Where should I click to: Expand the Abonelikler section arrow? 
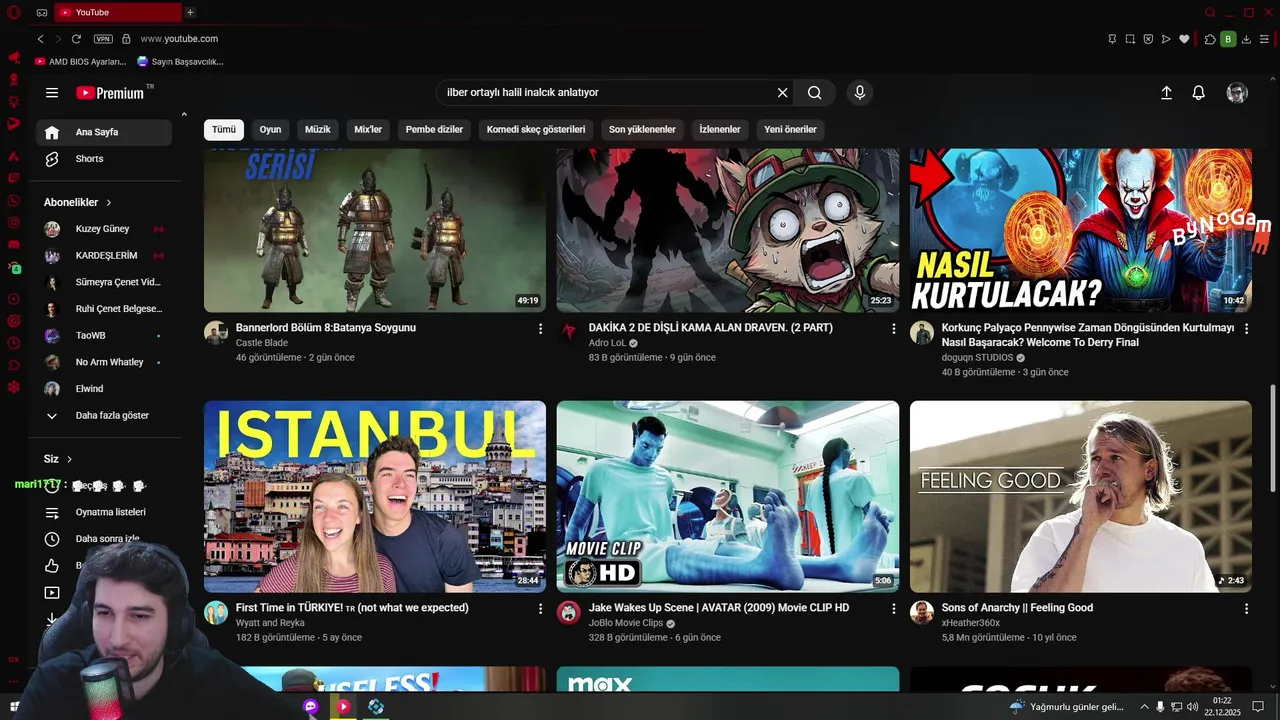[109, 202]
